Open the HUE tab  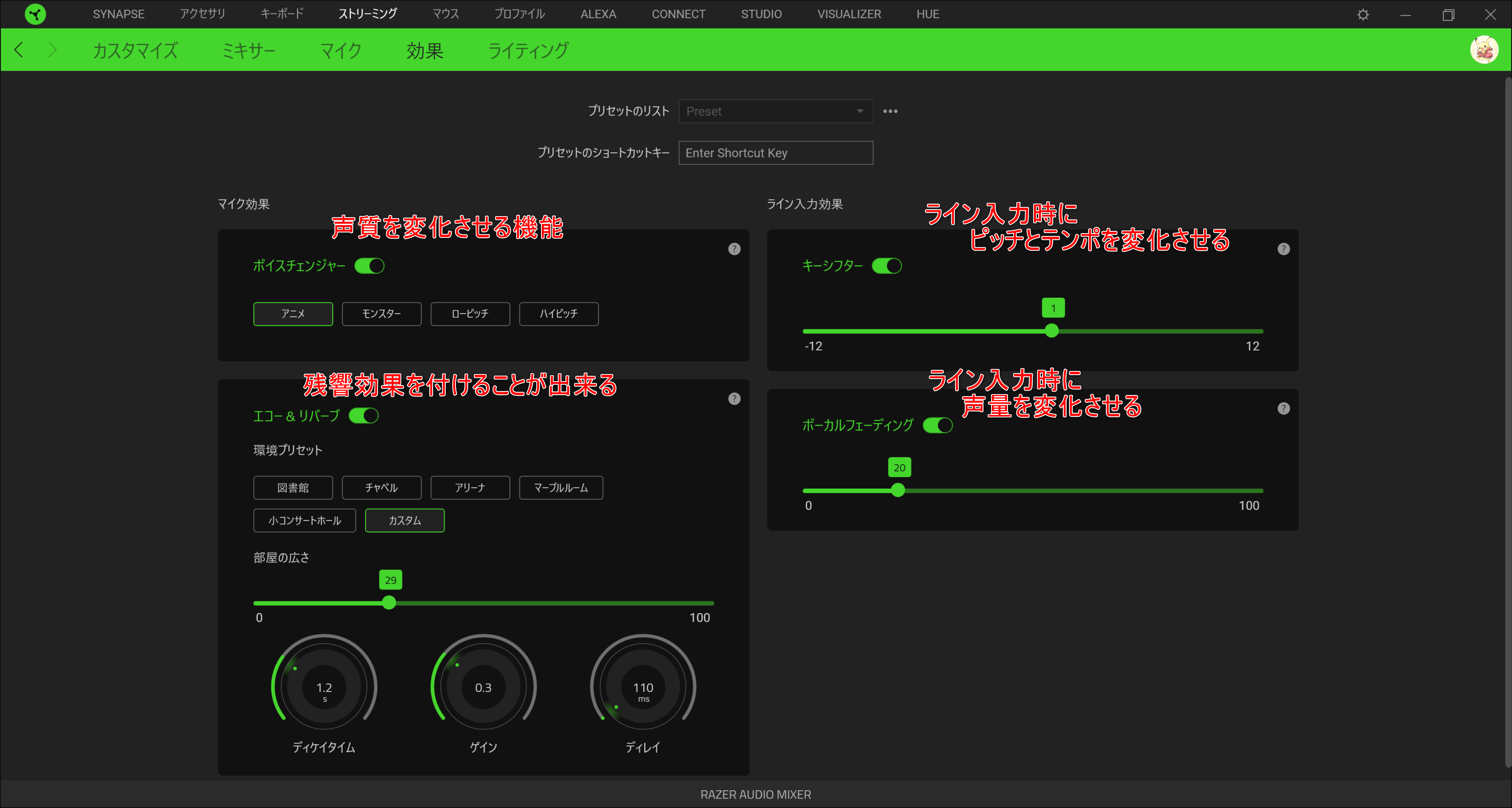click(x=928, y=14)
